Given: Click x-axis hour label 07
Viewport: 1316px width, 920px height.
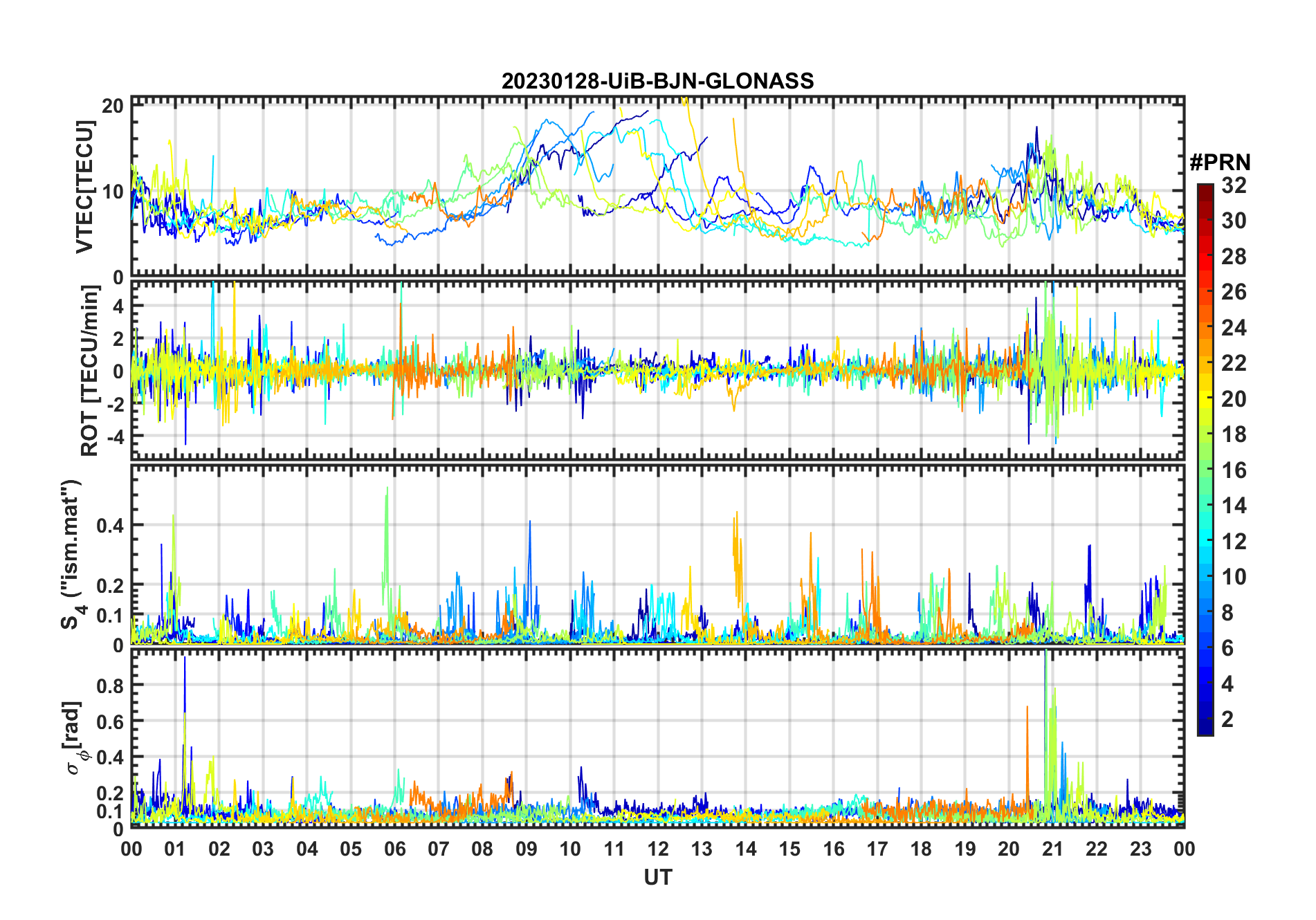Looking at the screenshot, I should tap(439, 849).
